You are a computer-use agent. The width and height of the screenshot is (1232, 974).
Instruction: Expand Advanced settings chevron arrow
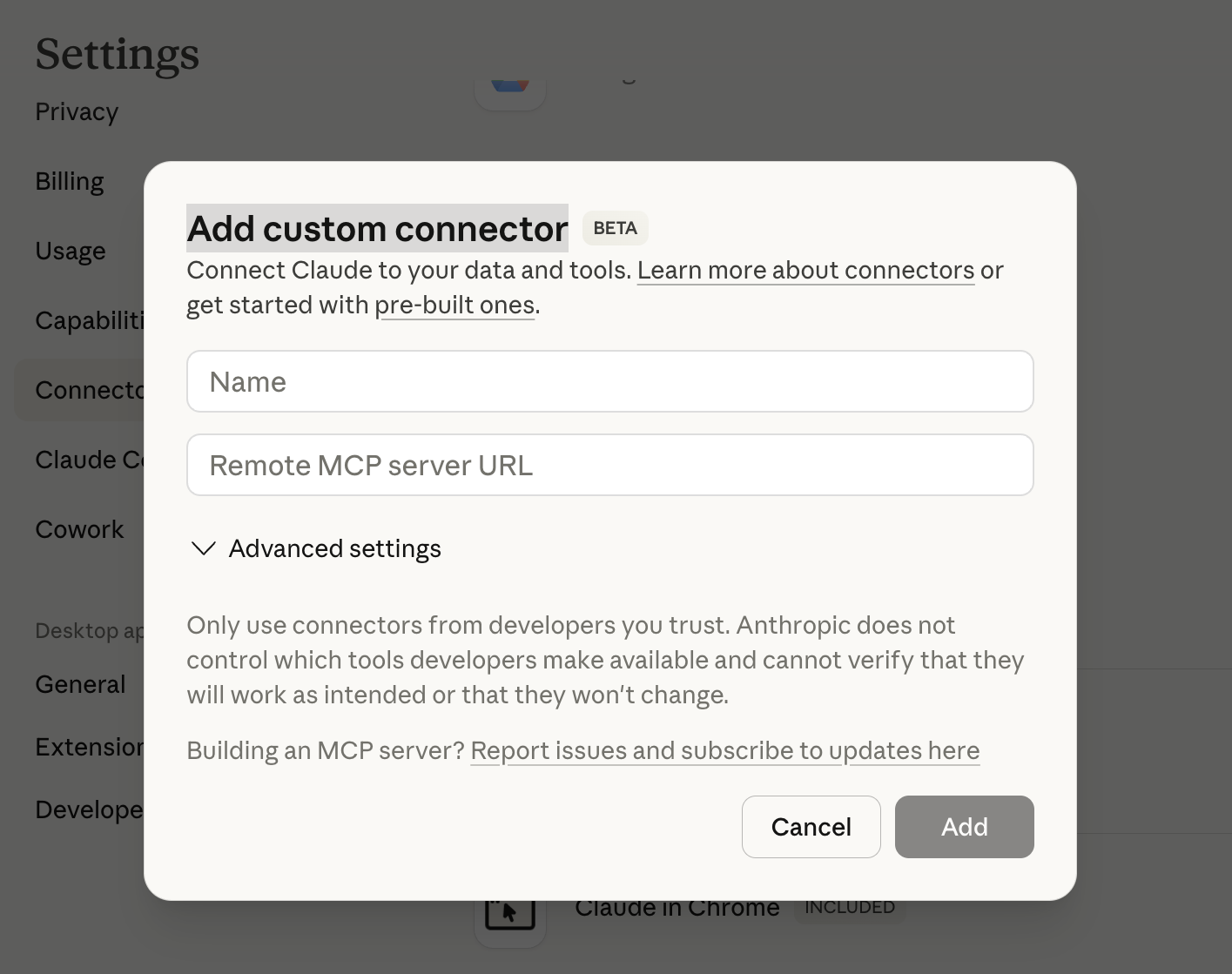click(x=204, y=548)
